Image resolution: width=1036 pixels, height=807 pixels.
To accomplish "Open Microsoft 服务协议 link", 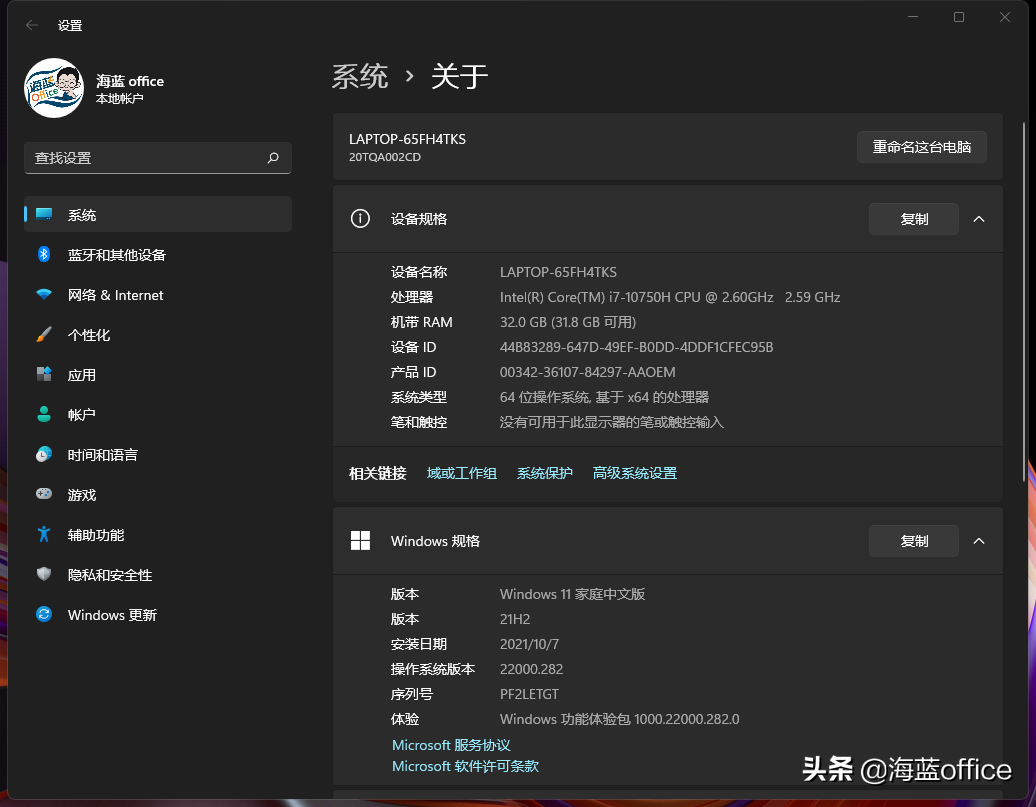I will [x=451, y=745].
